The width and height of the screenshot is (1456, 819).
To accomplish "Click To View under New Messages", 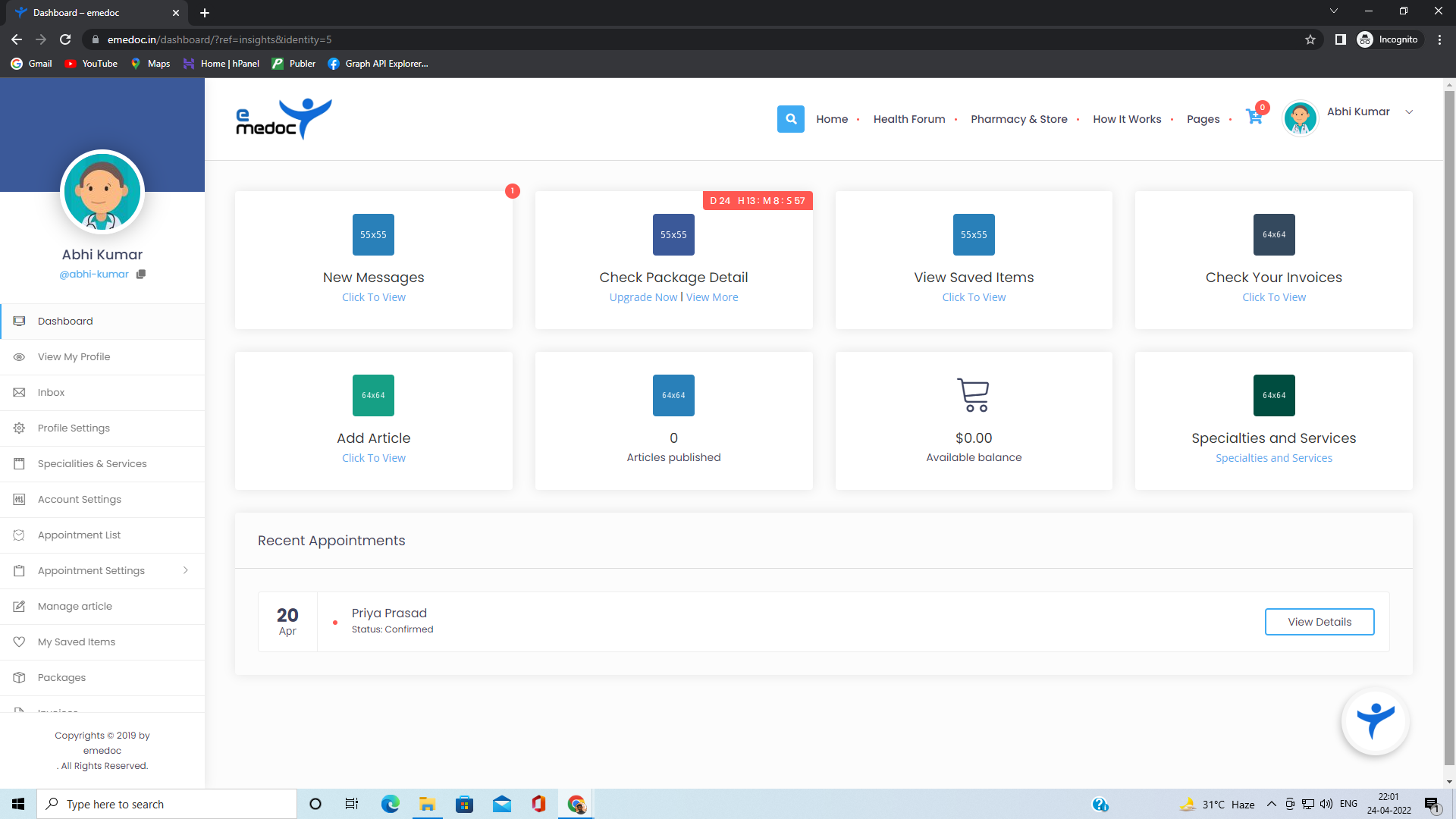I will [373, 297].
